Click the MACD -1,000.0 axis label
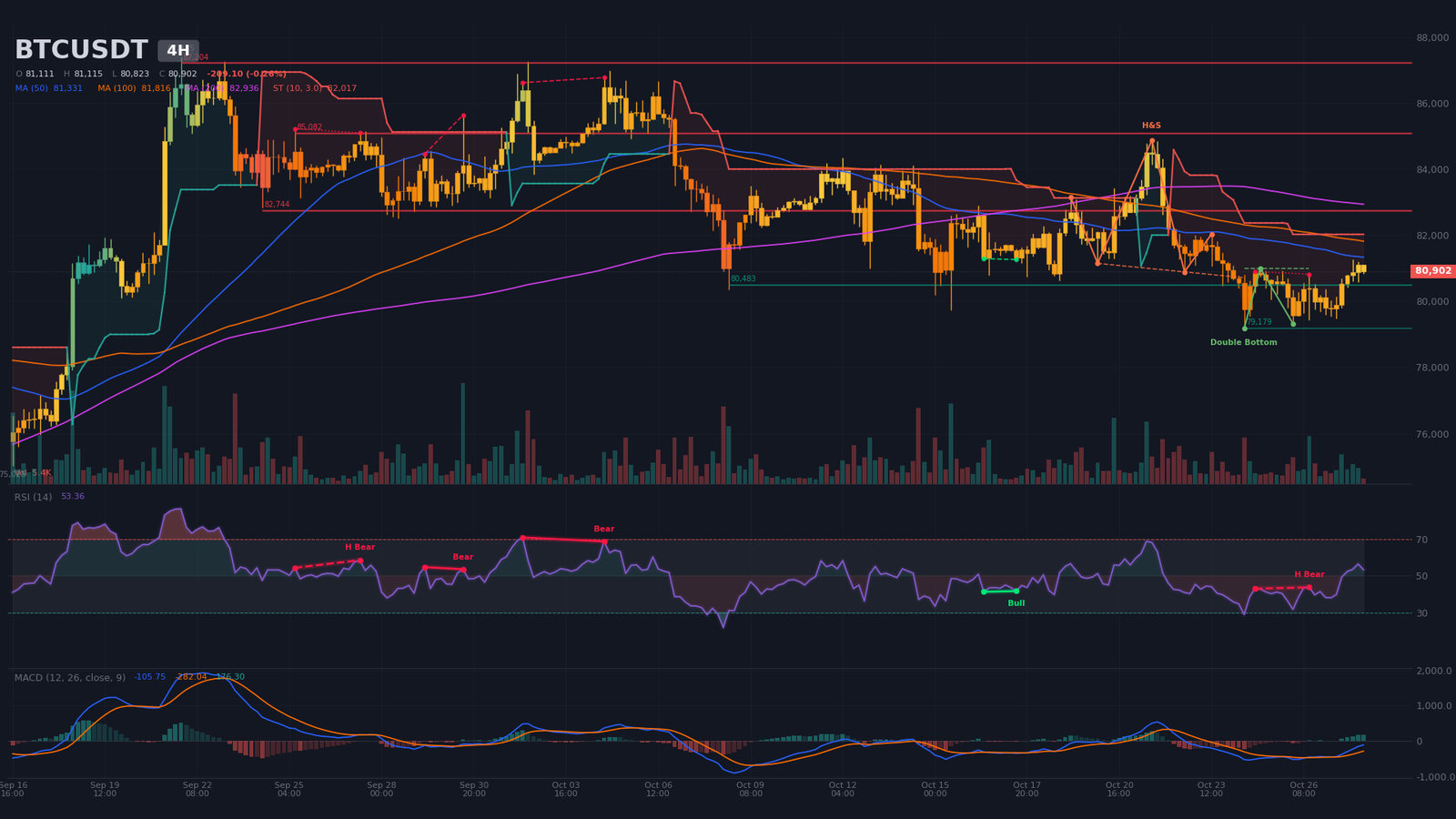Screen dimensions: 1456x819 (x=1435, y=777)
